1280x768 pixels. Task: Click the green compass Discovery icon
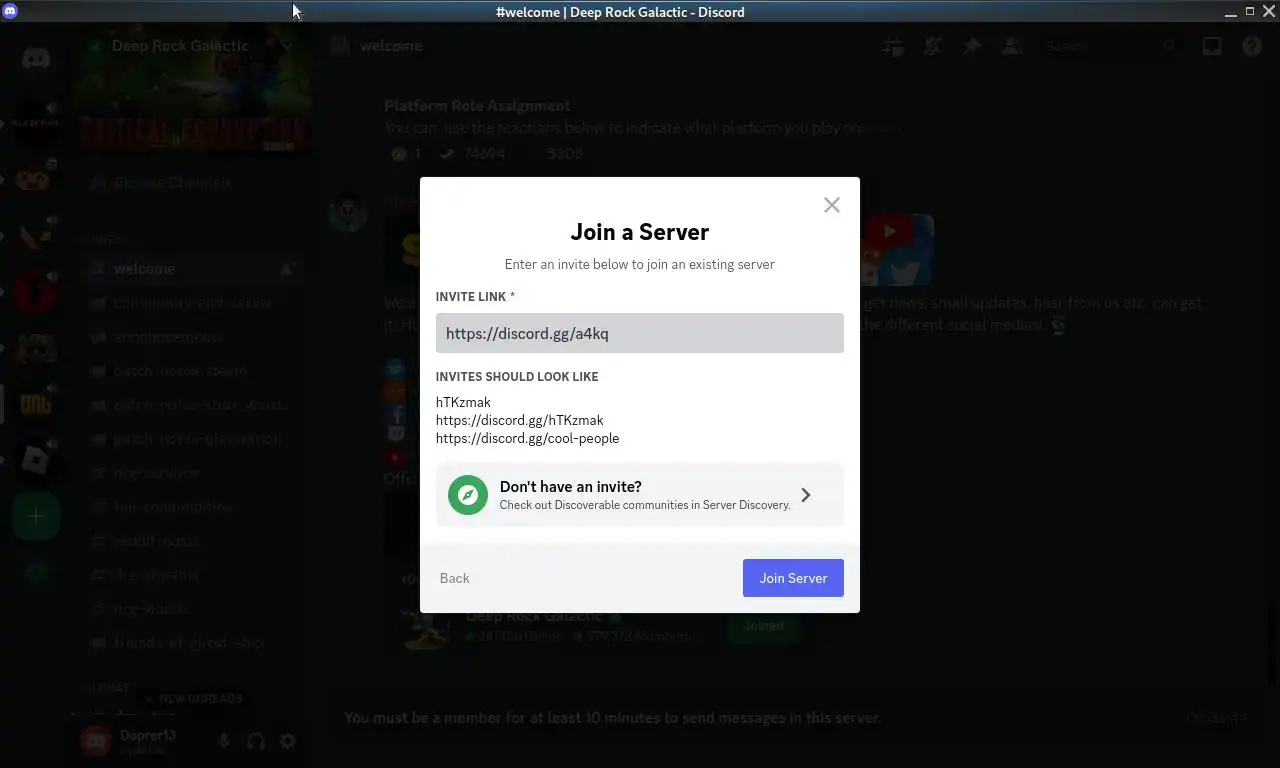468,495
